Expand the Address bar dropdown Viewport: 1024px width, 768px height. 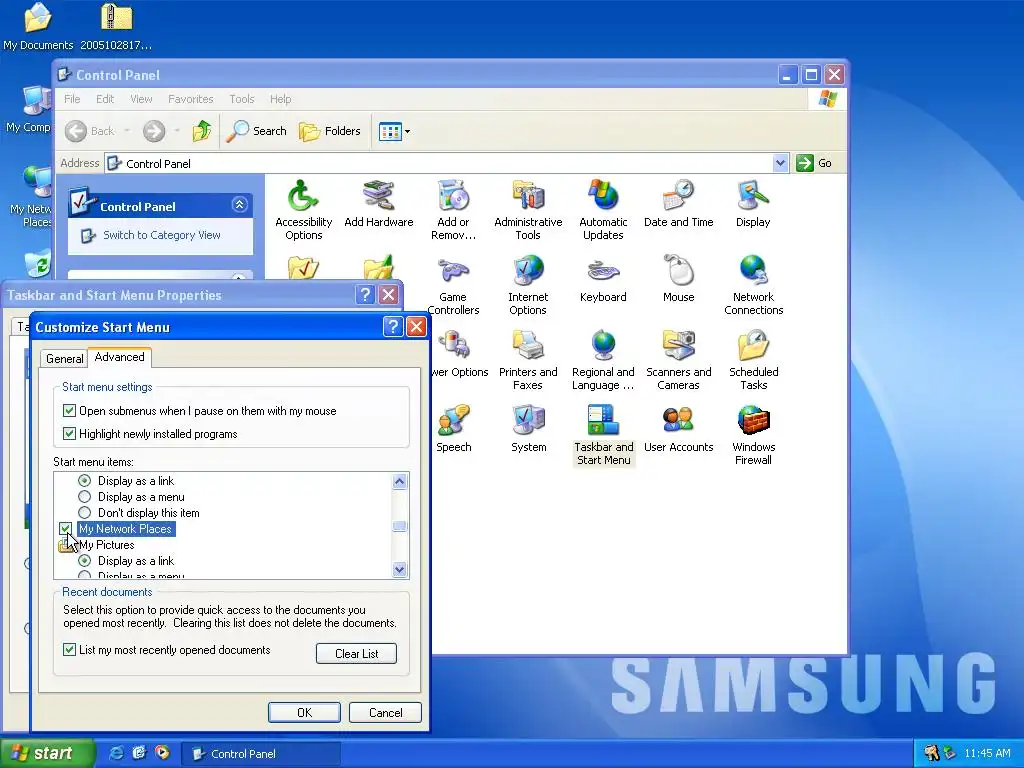[780, 163]
